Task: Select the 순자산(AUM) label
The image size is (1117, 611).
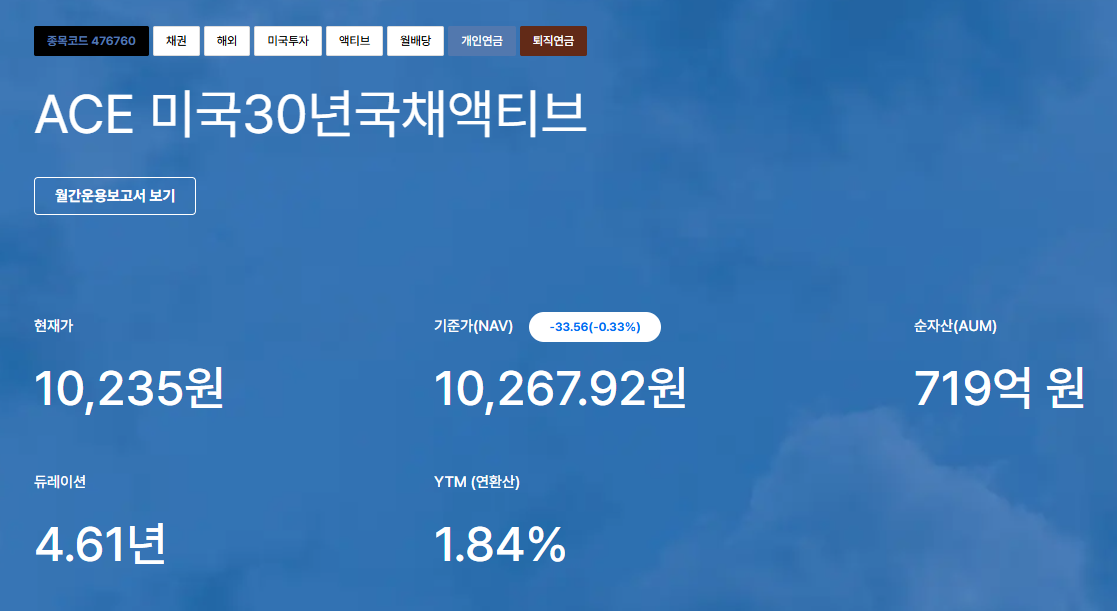Action: pos(955,326)
